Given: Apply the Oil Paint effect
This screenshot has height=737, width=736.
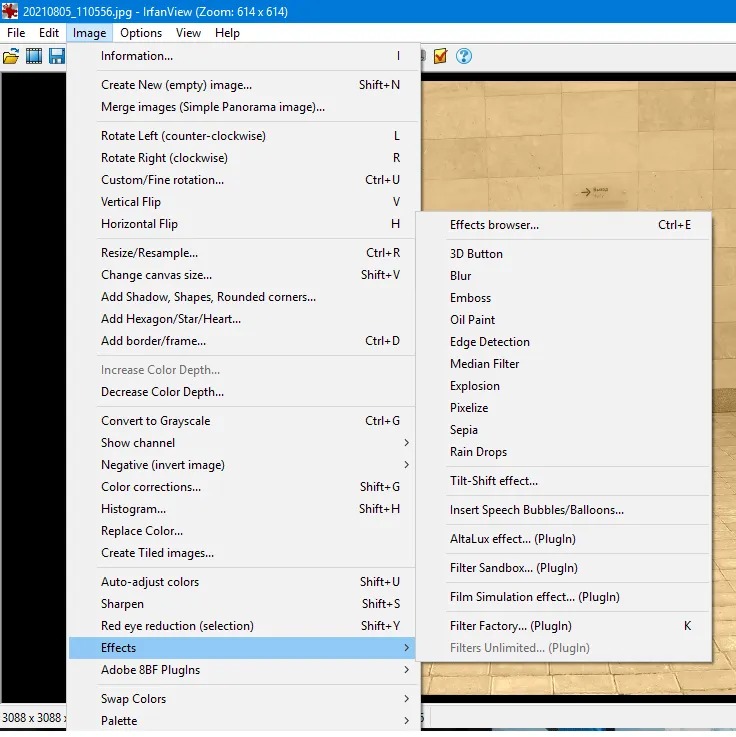Looking at the screenshot, I should [x=564, y=320].
